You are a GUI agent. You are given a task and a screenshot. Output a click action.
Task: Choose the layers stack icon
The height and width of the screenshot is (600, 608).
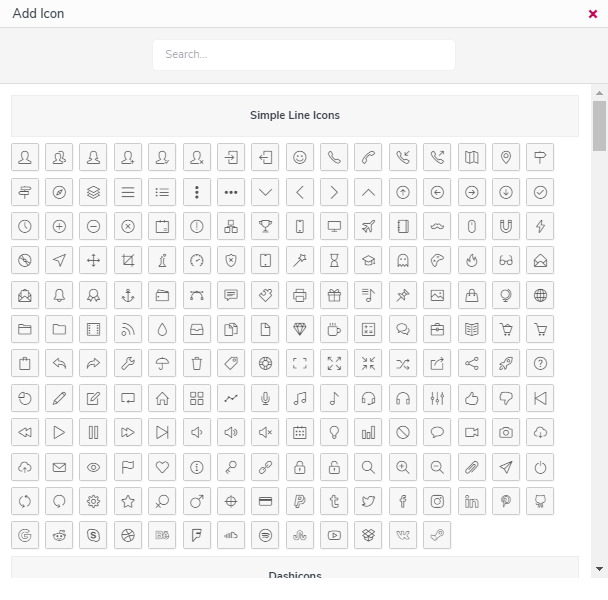point(93,192)
